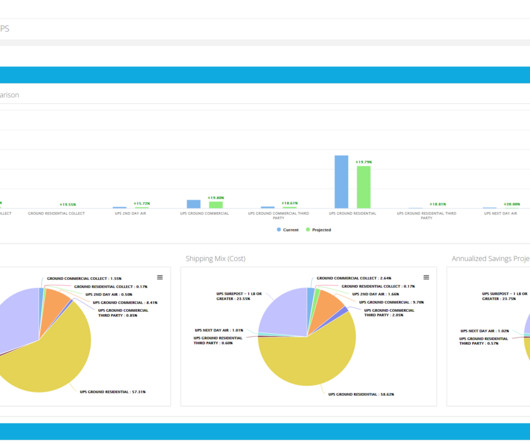Screen dimensions: 530x442
Task: Click the blue Current bar for UPS Ground Residential
Action: [x=341, y=182]
